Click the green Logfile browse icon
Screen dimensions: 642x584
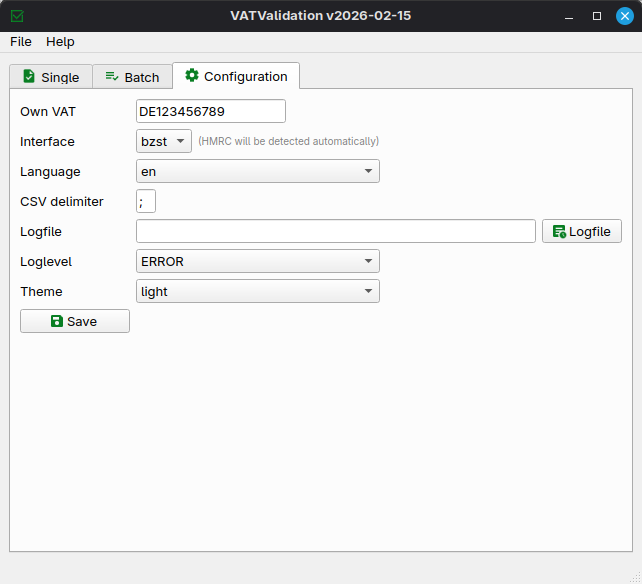point(559,232)
